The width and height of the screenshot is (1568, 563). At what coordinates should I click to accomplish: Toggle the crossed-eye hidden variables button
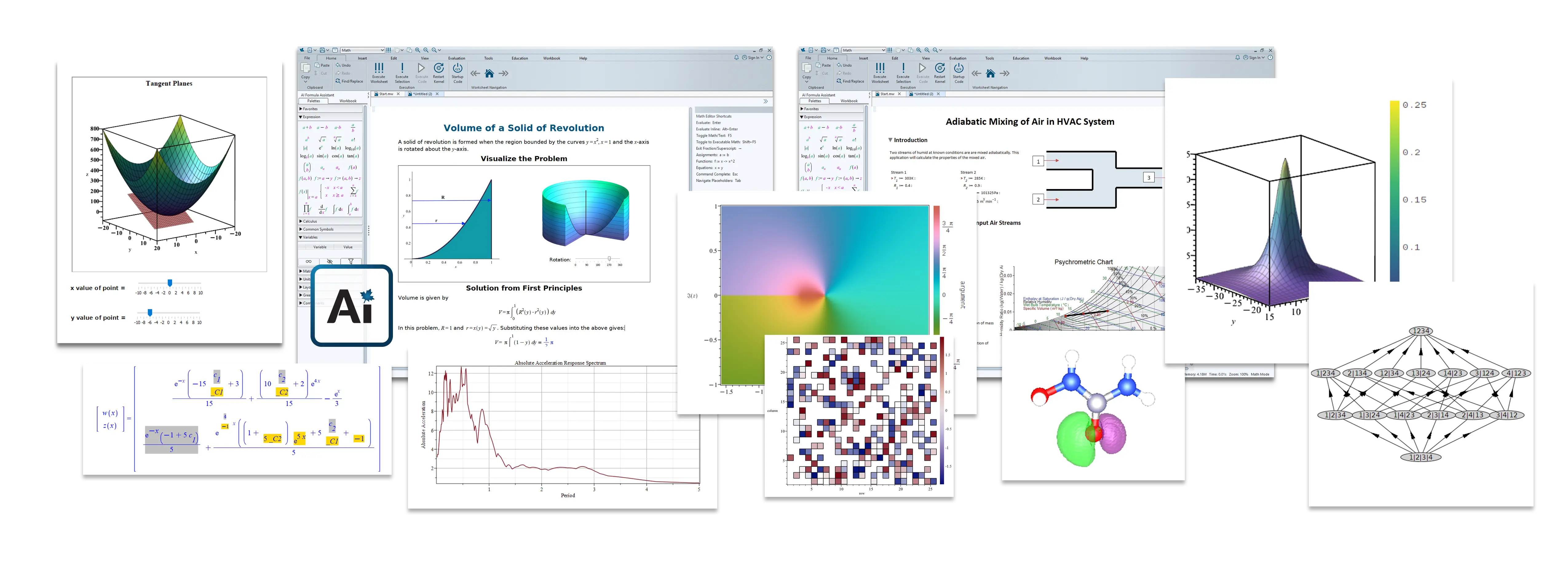(x=329, y=261)
